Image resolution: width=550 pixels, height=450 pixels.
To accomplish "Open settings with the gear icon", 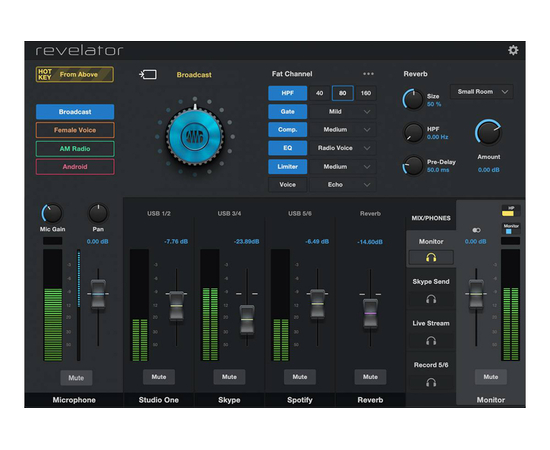I will coord(513,50).
